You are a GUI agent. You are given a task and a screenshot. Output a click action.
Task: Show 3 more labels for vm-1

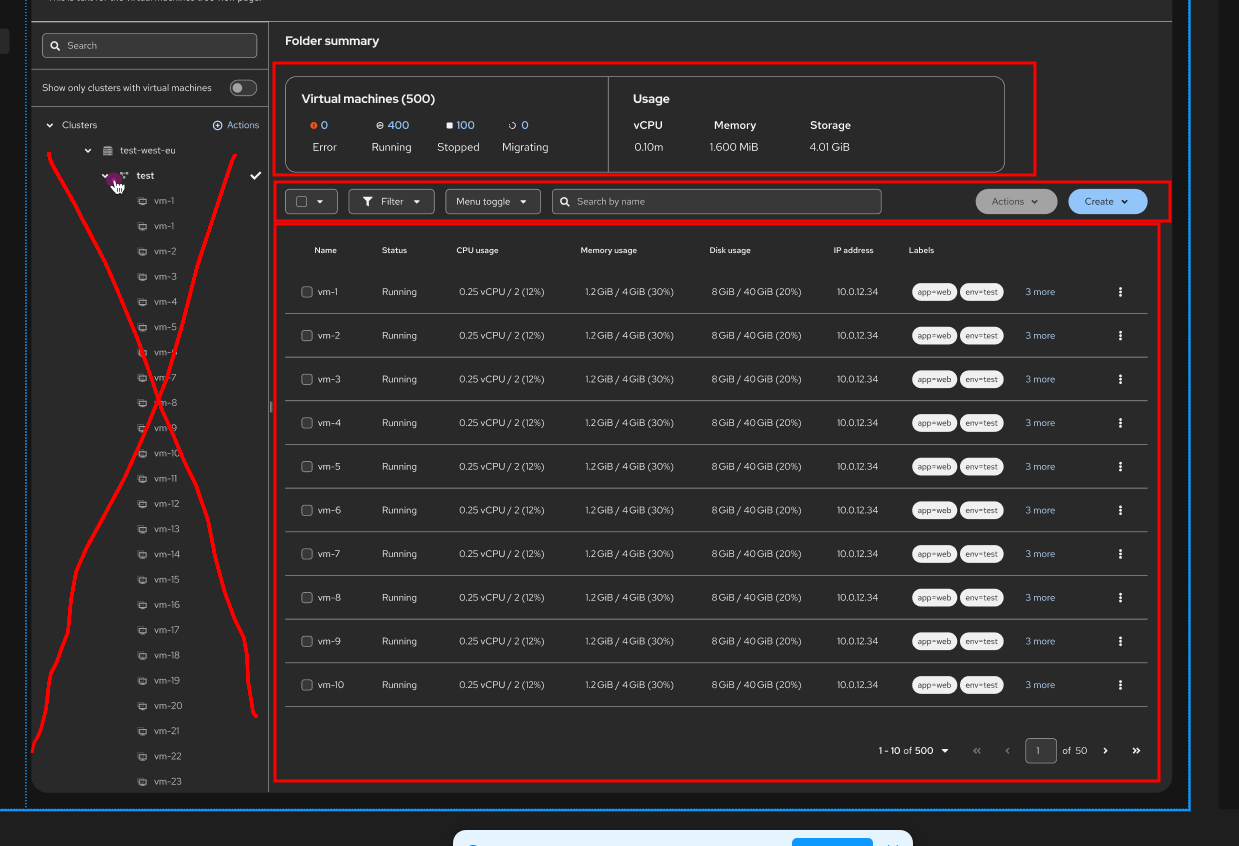[x=1040, y=292]
